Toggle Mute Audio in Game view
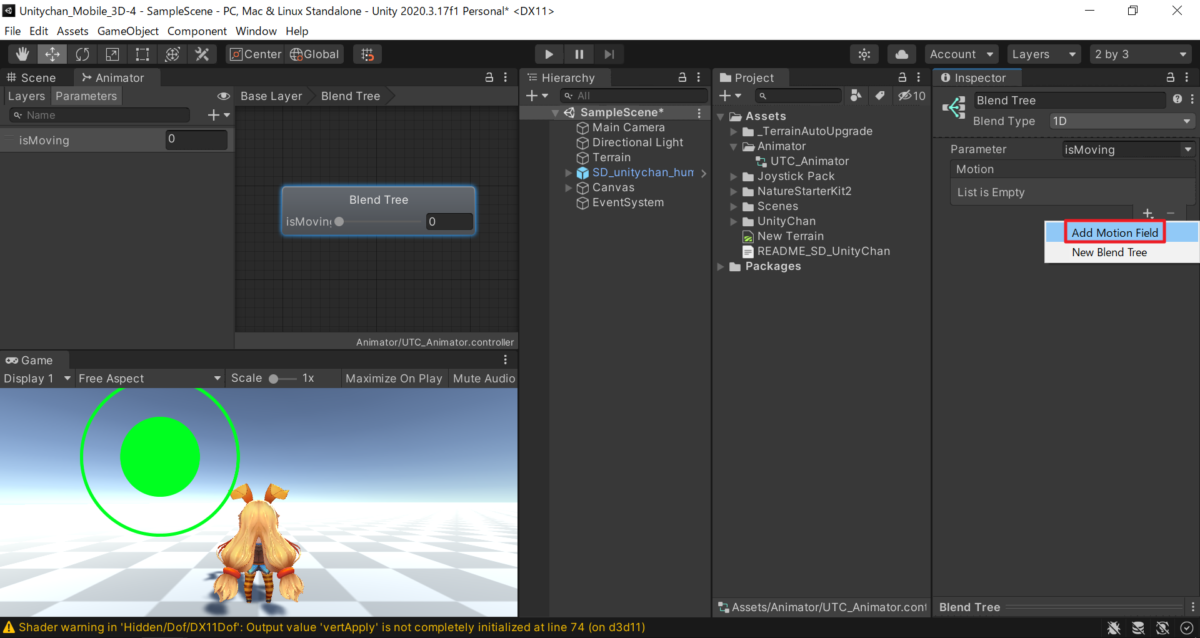 484,378
